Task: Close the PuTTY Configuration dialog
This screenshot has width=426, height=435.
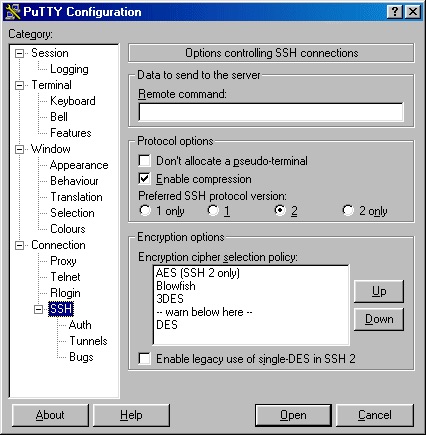Action: [x=413, y=12]
